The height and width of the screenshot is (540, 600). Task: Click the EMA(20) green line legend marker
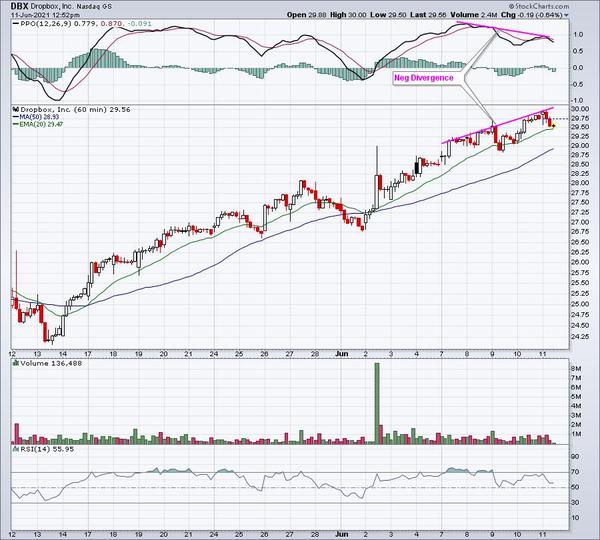point(15,125)
